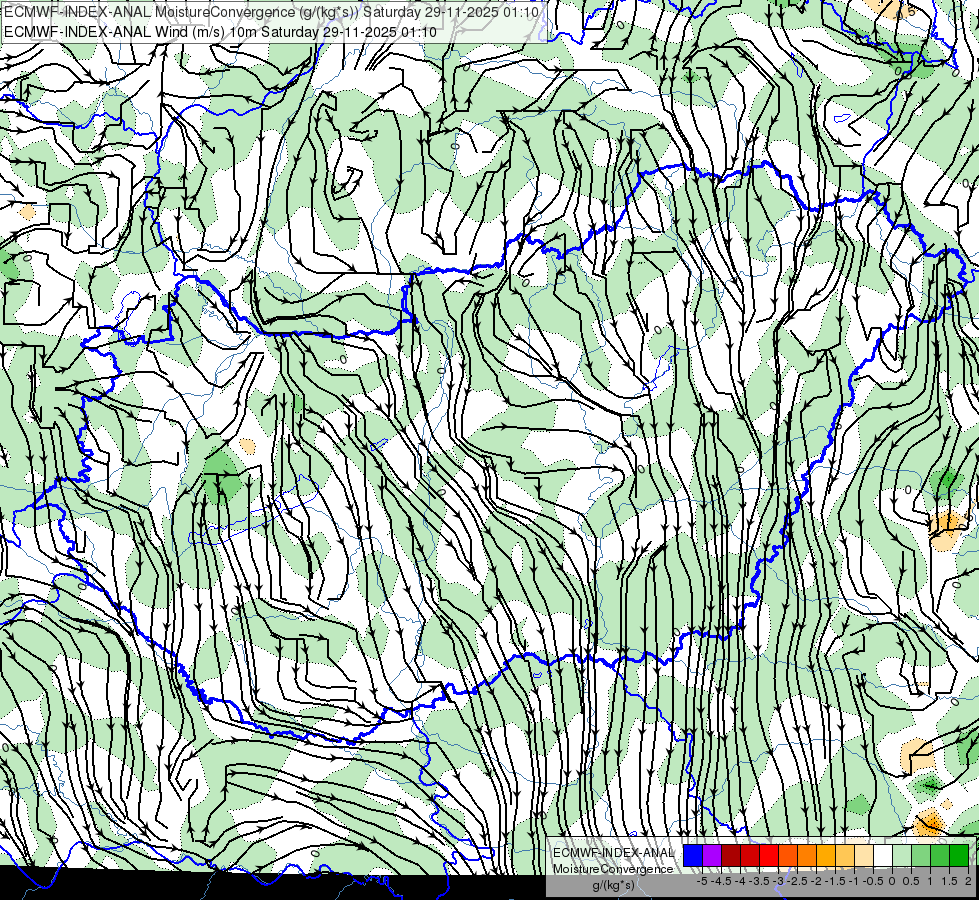The width and height of the screenshot is (979, 900).
Task: Click the 2 tick label at the scale's end
Action: (x=968, y=881)
